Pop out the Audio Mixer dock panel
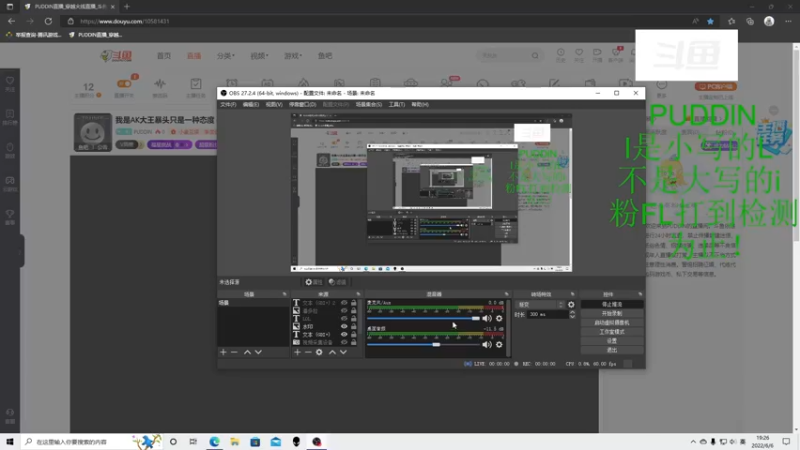Viewport: 800px width, 450px height. click(x=507, y=294)
